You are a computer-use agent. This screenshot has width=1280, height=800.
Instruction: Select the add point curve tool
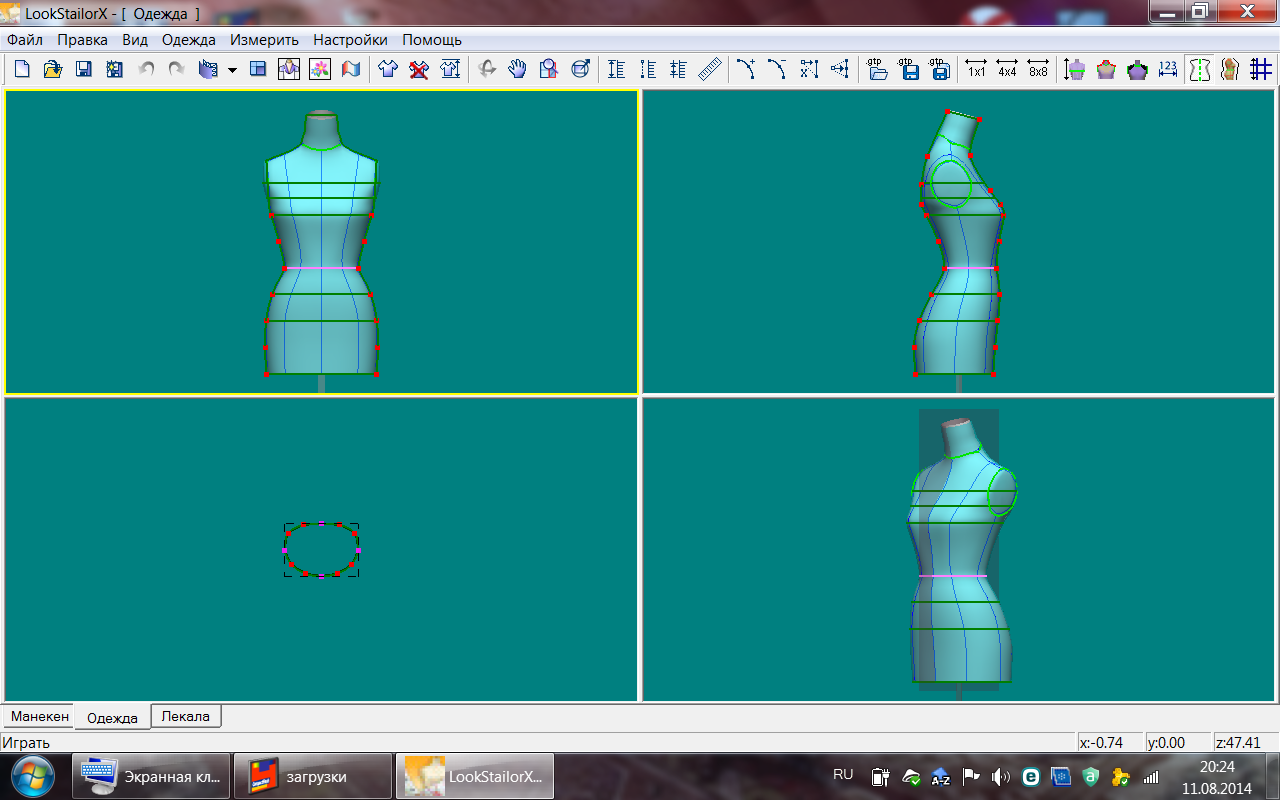(746, 69)
